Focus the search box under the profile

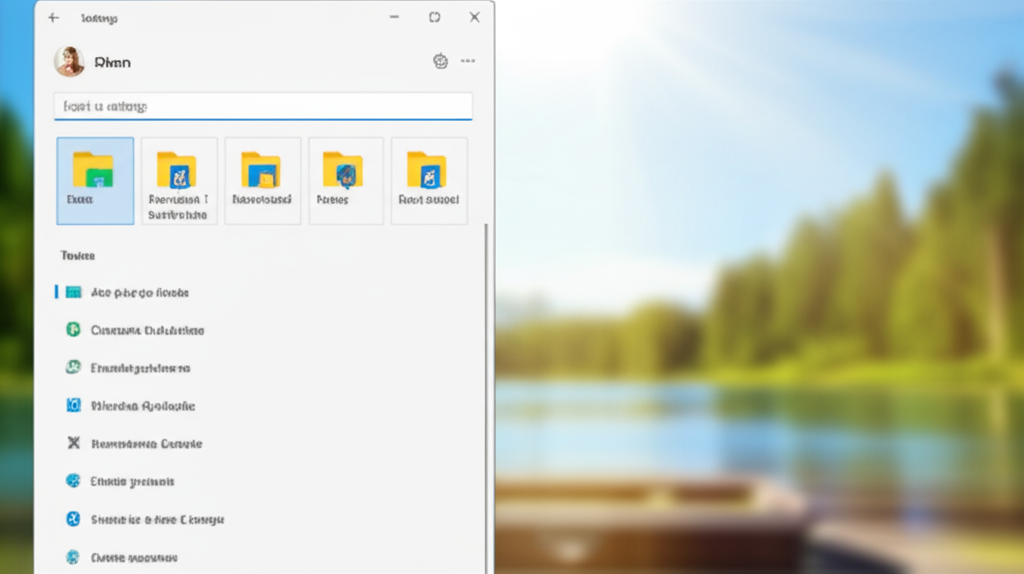click(262, 106)
